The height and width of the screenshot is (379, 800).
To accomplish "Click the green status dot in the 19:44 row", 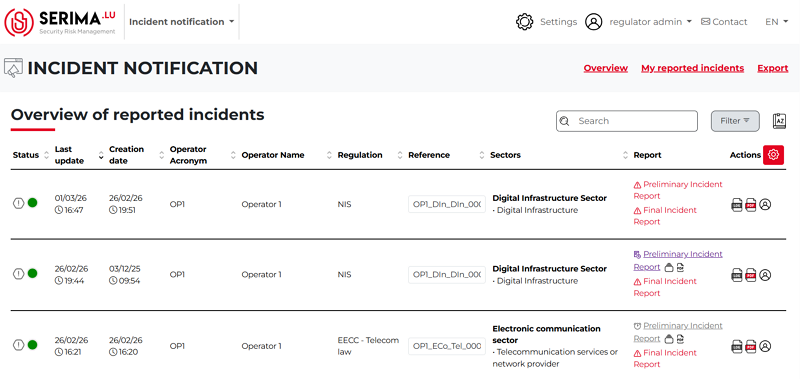I will 32,273.
